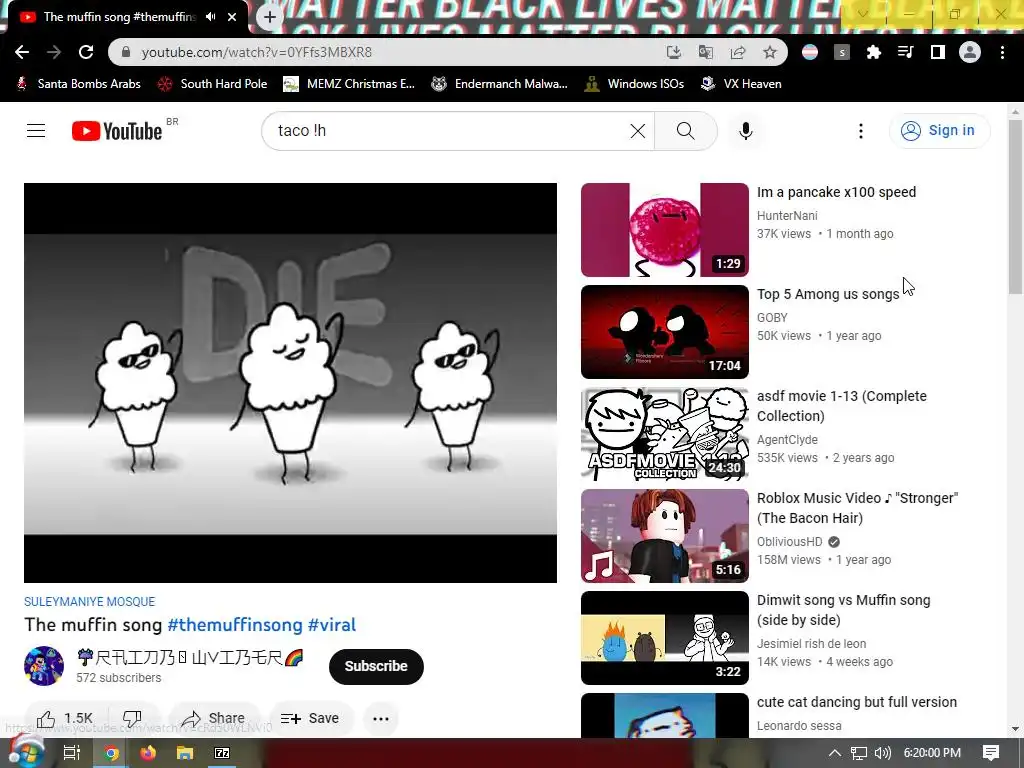Open 7-Zip from the taskbar
The height and width of the screenshot is (768, 1024).
[x=222, y=753]
